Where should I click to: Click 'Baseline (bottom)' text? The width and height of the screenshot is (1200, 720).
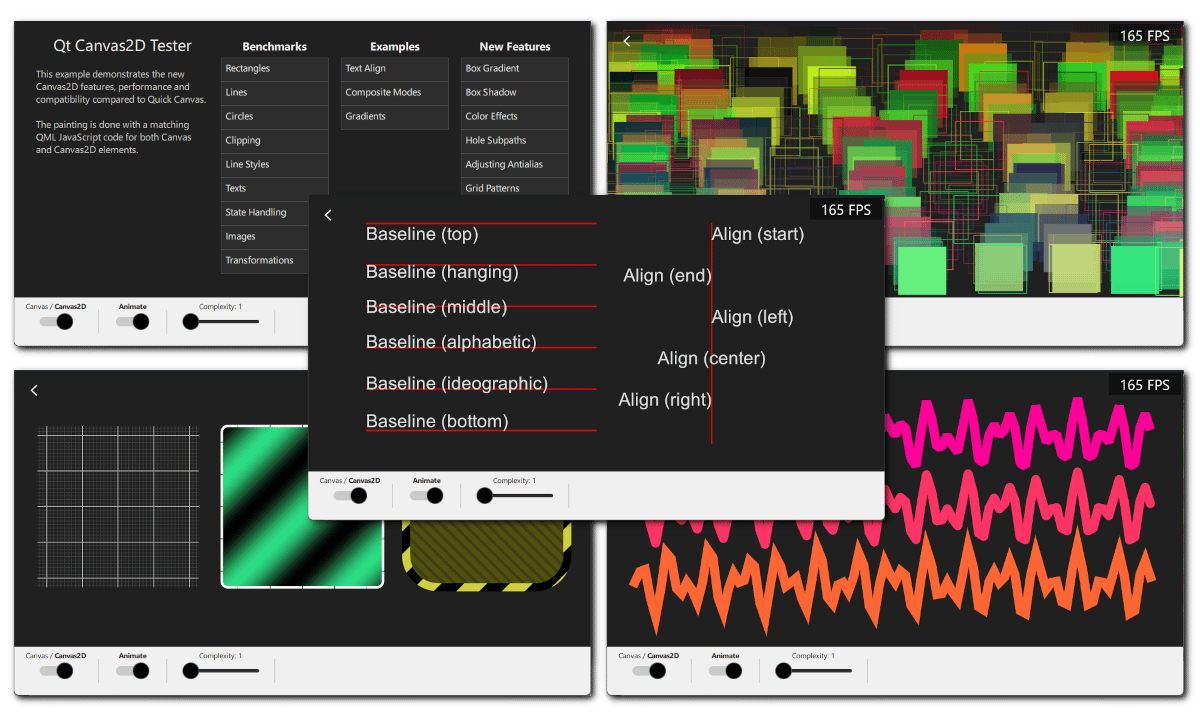click(437, 422)
